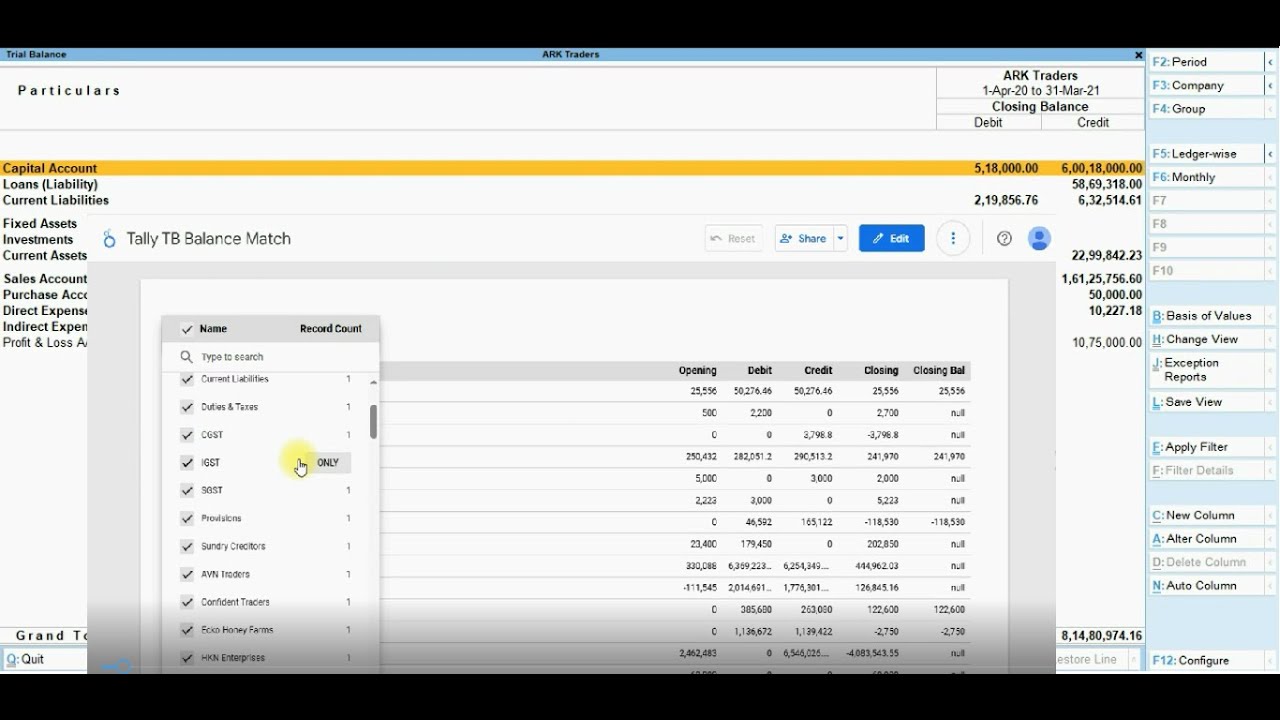
Task: Click the Tally TB Balance Match title
Action: tap(208, 239)
